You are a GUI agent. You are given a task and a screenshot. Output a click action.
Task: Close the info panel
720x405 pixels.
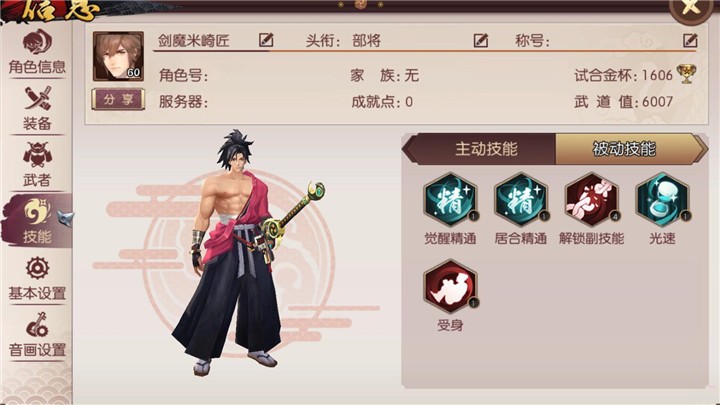690,8
